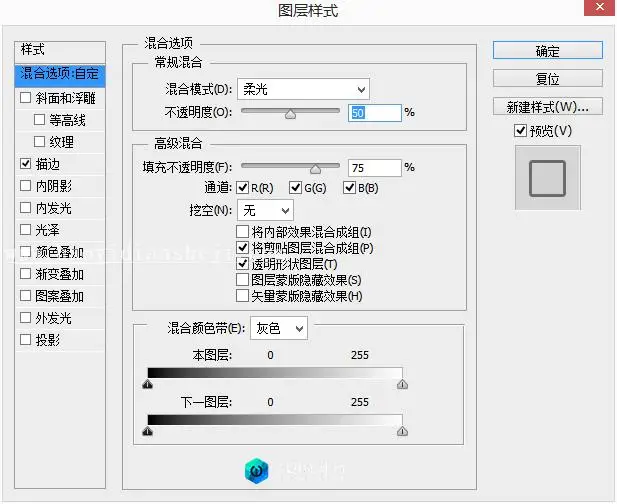The image size is (617, 504).
Task: Enable 内发光 checkbox
Action: 26,207
